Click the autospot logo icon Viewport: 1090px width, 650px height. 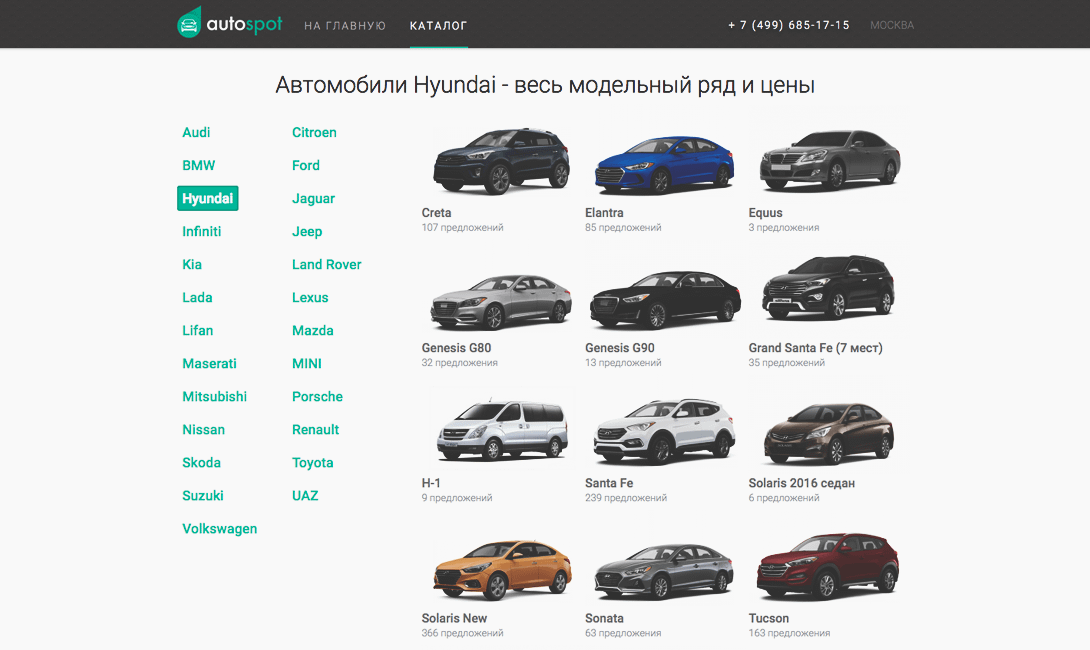point(189,22)
